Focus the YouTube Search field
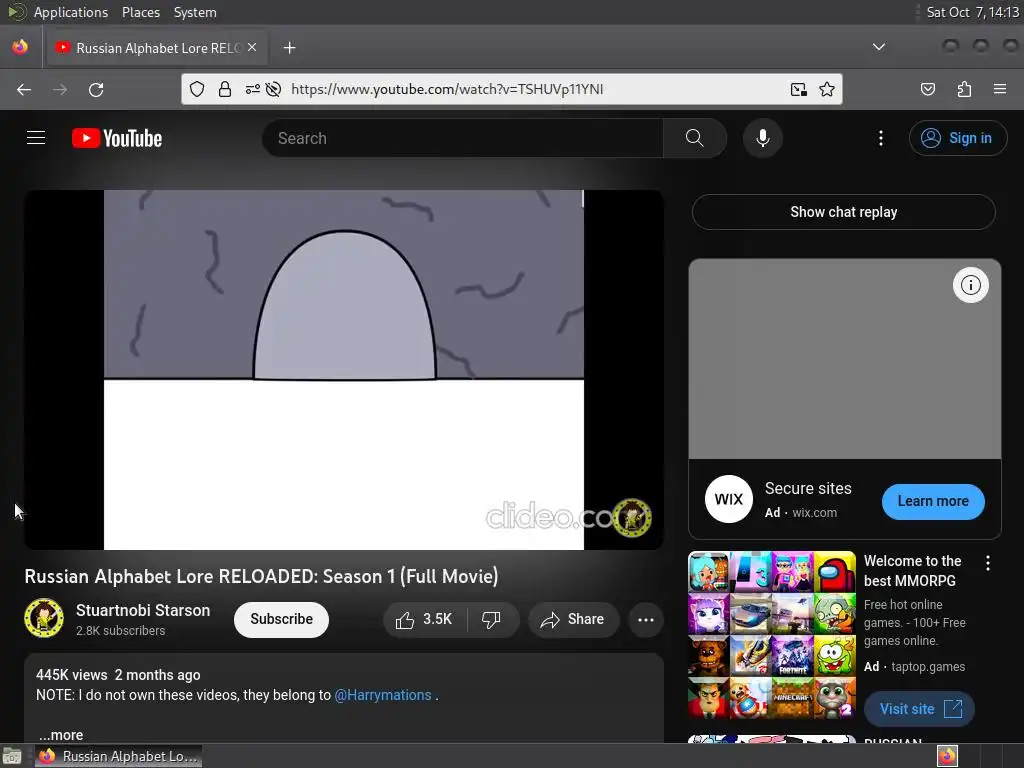Image resolution: width=1024 pixels, height=768 pixels. coord(462,138)
